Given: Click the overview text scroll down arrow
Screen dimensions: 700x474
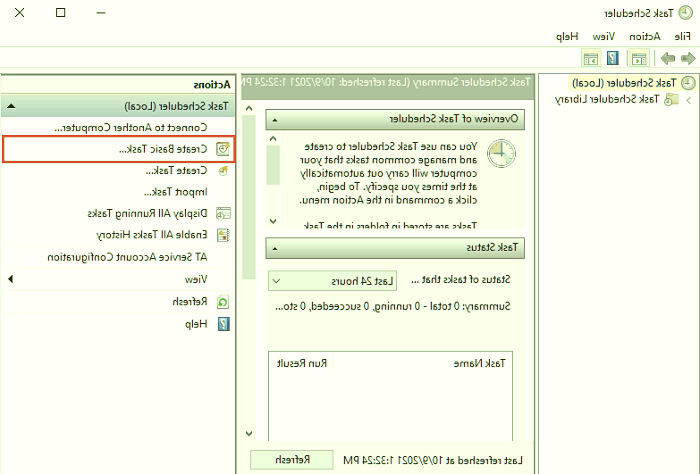Looking at the screenshot, I should pyautogui.click(x=273, y=220).
